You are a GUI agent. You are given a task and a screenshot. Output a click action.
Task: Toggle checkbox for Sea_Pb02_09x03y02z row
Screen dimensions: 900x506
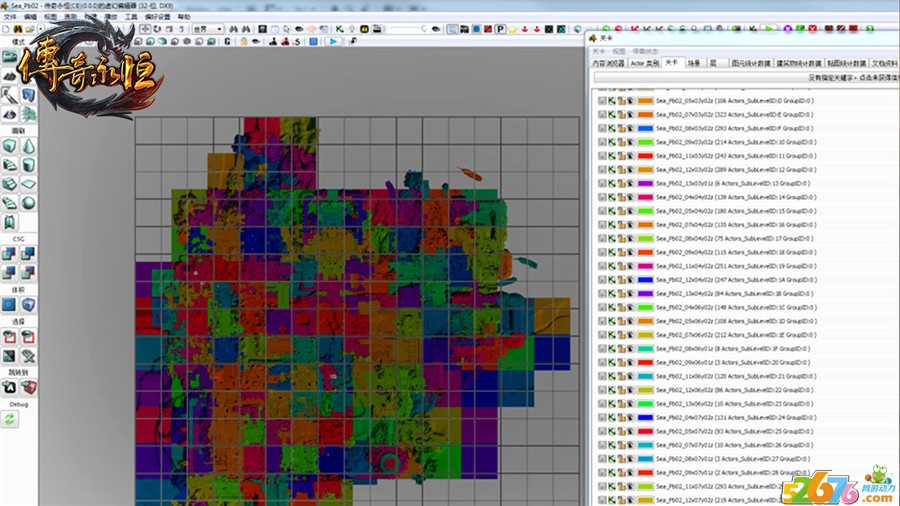tap(602, 142)
